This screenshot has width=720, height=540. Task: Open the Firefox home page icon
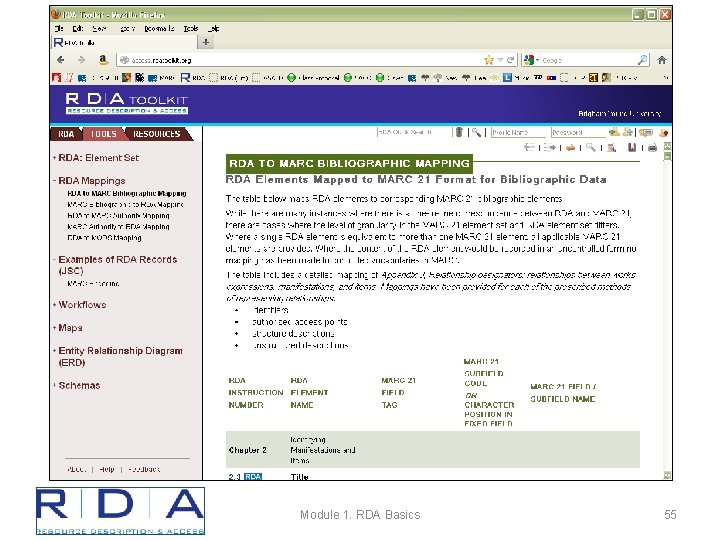pos(662,60)
